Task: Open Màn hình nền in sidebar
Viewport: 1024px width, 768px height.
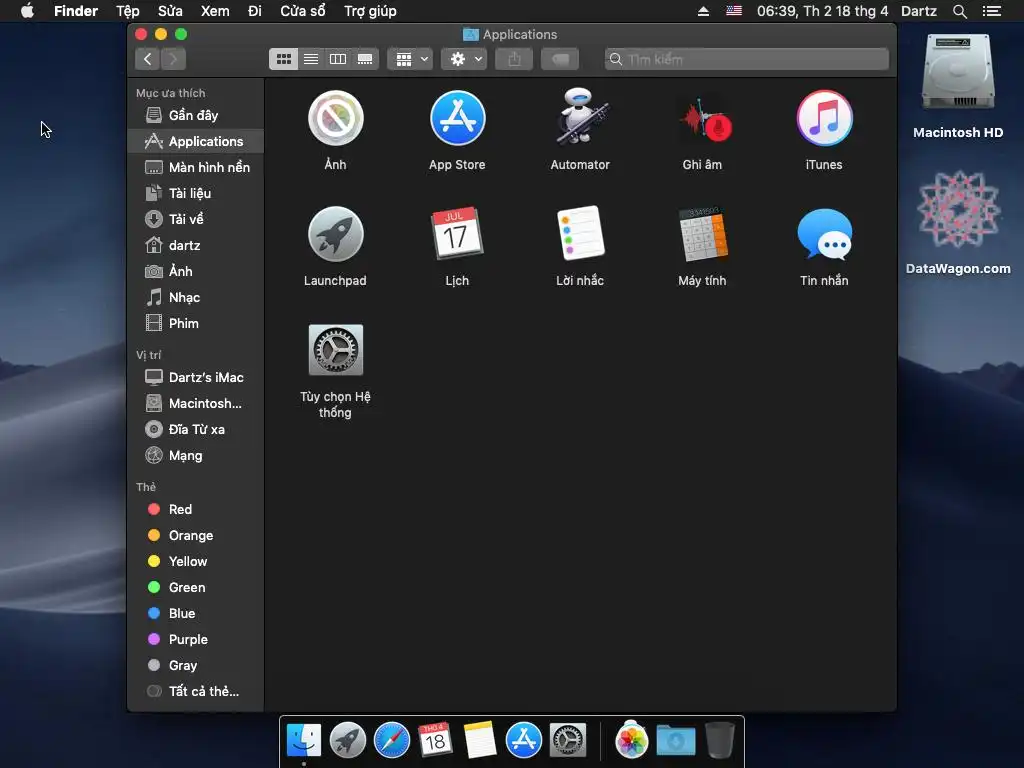Action: click(x=196, y=167)
